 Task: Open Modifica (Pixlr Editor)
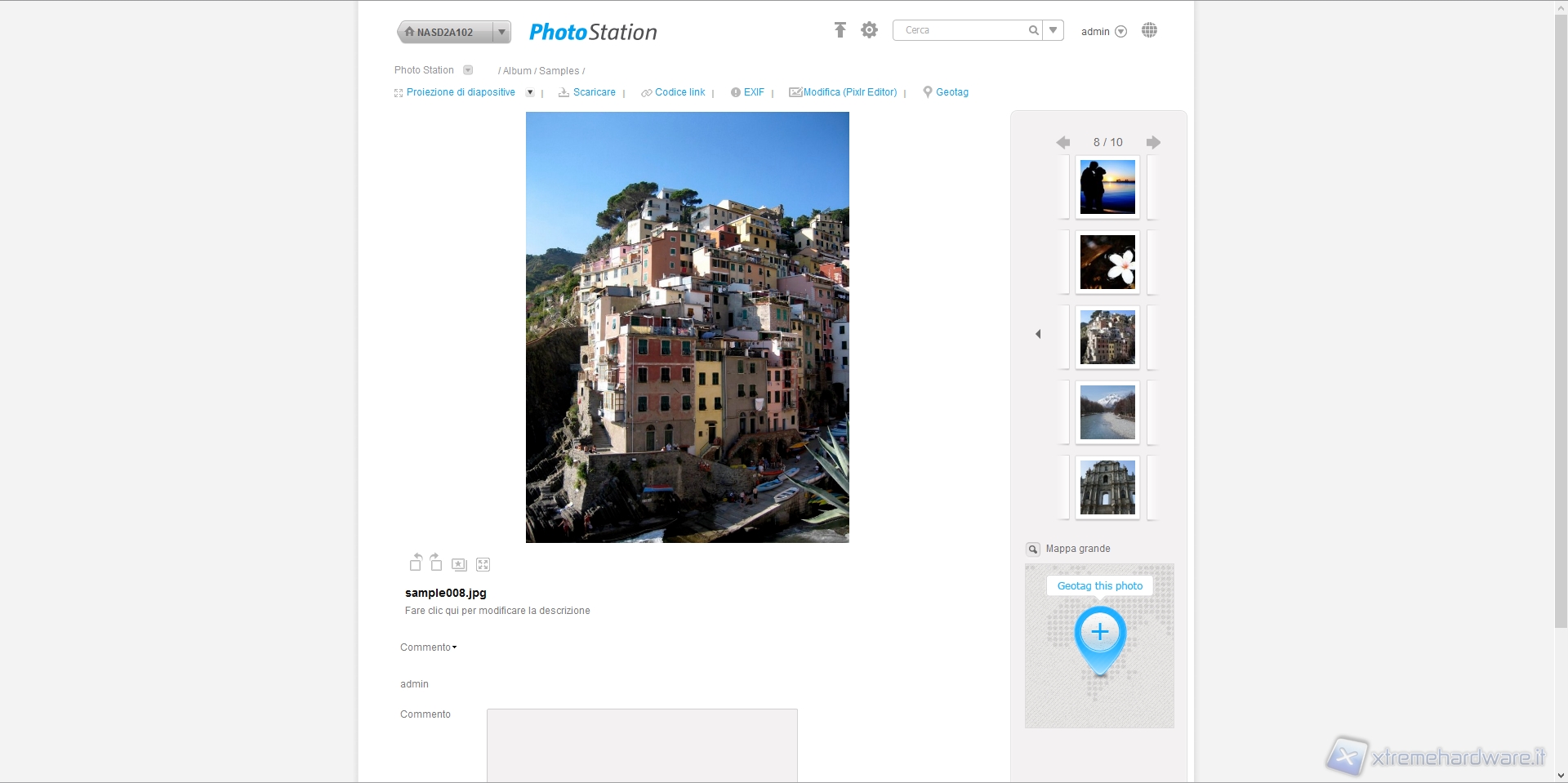click(x=849, y=92)
